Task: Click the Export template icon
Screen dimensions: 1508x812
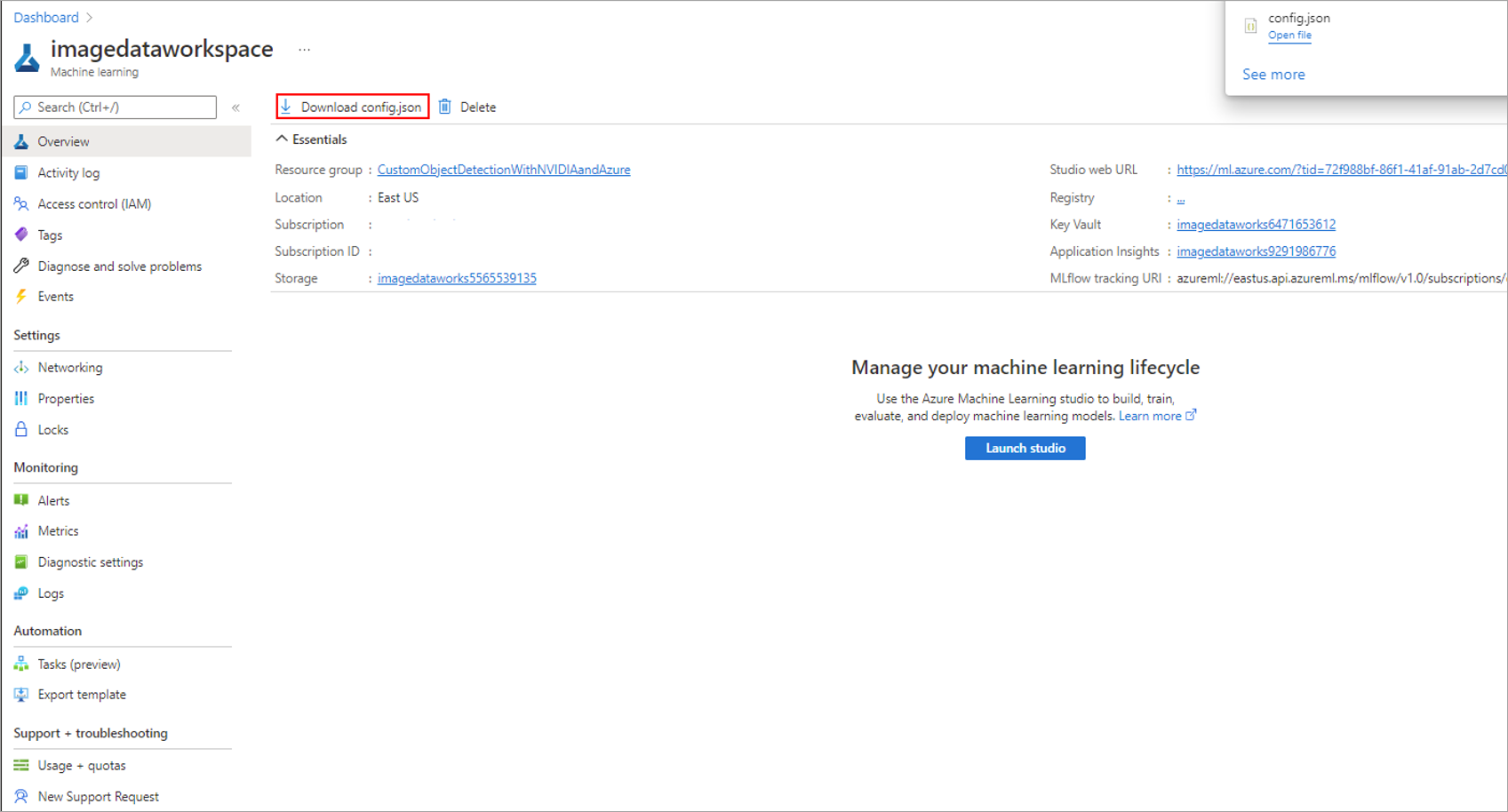Action: pos(21,694)
